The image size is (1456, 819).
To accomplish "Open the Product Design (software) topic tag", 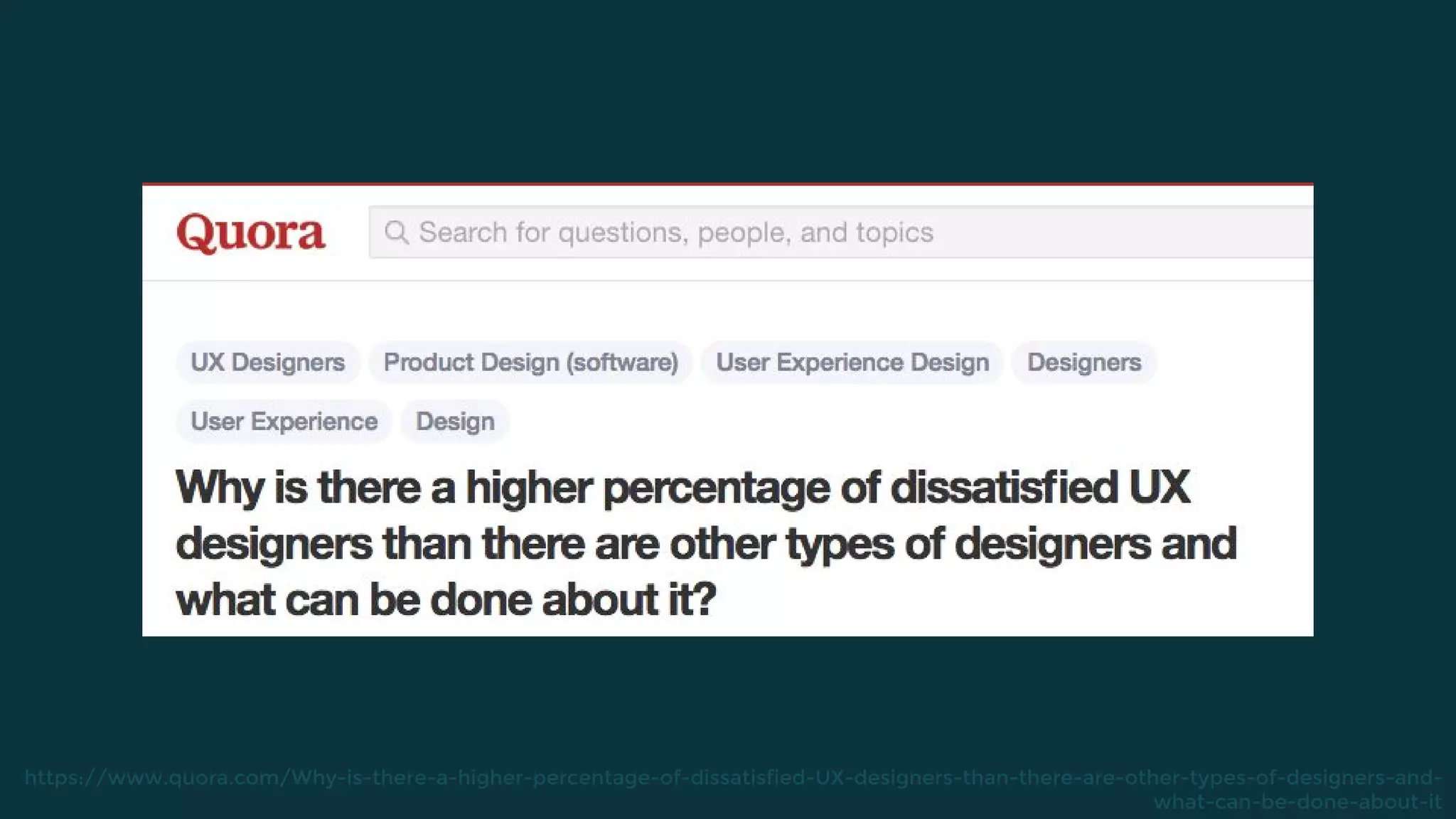I will click(530, 363).
